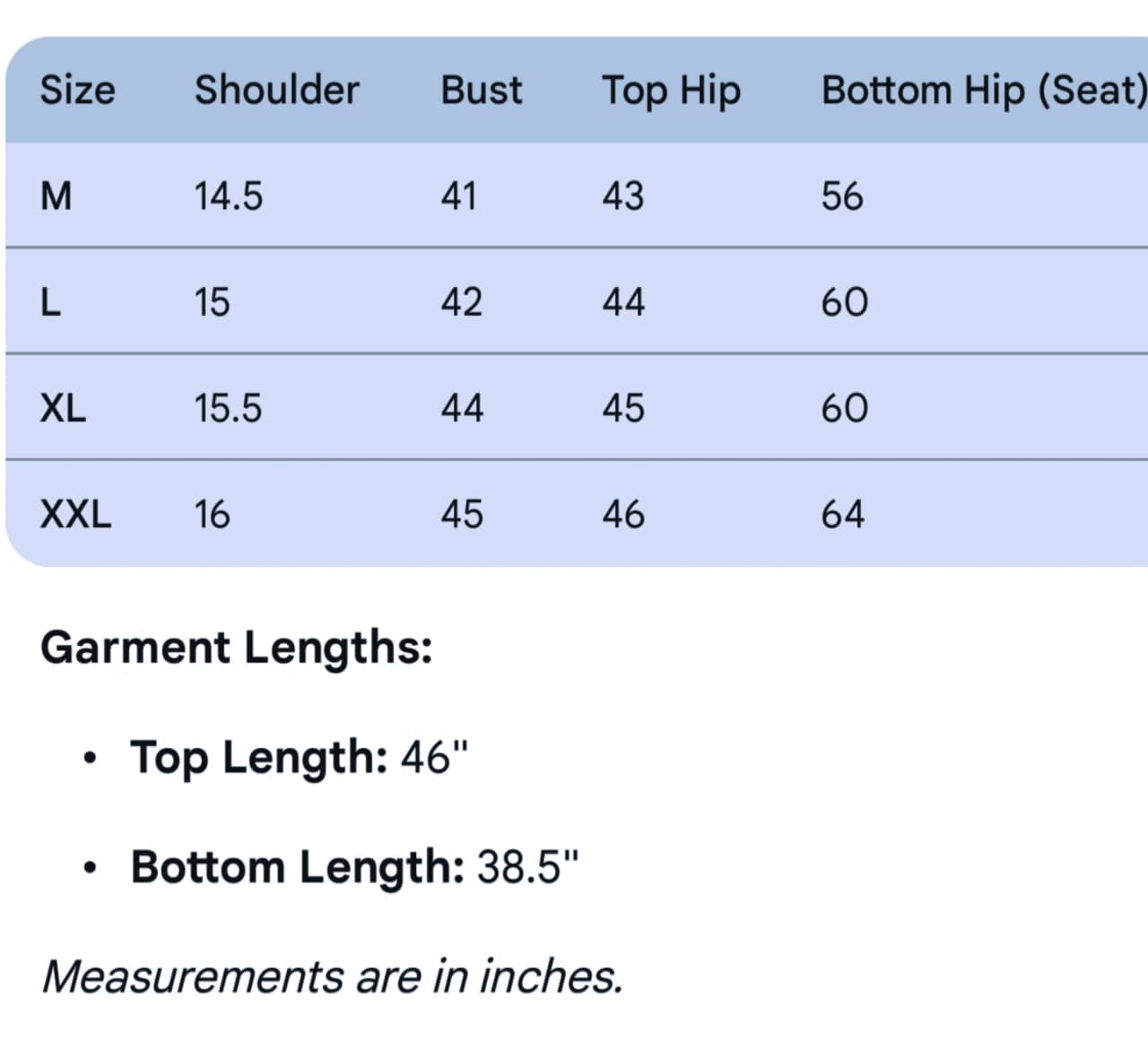Click the Size column header
Viewport: 1148px width, 1044px height.
click(x=78, y=91)
